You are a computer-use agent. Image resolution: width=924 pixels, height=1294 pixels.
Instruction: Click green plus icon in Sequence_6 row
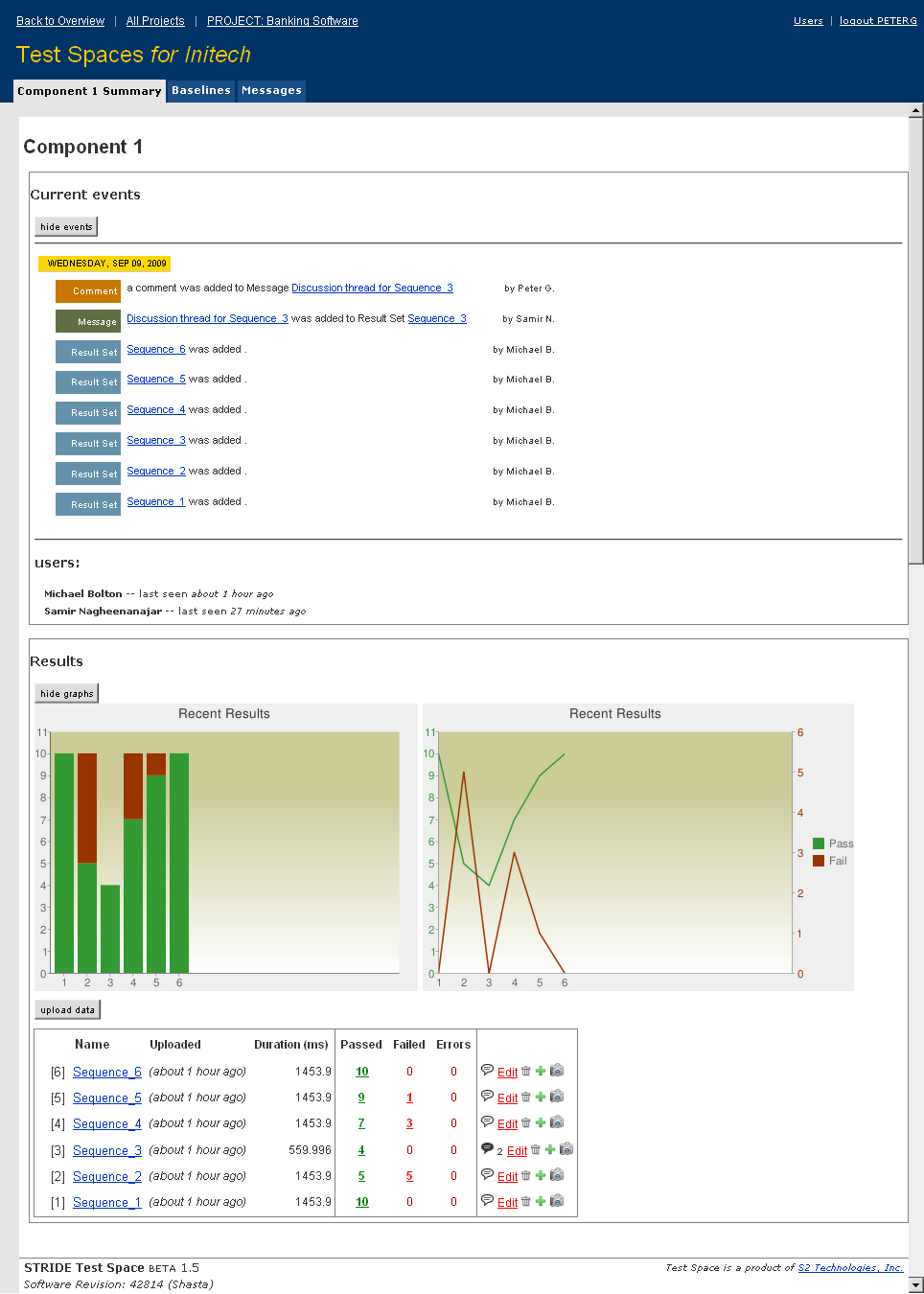click(x=541, y=1071)
